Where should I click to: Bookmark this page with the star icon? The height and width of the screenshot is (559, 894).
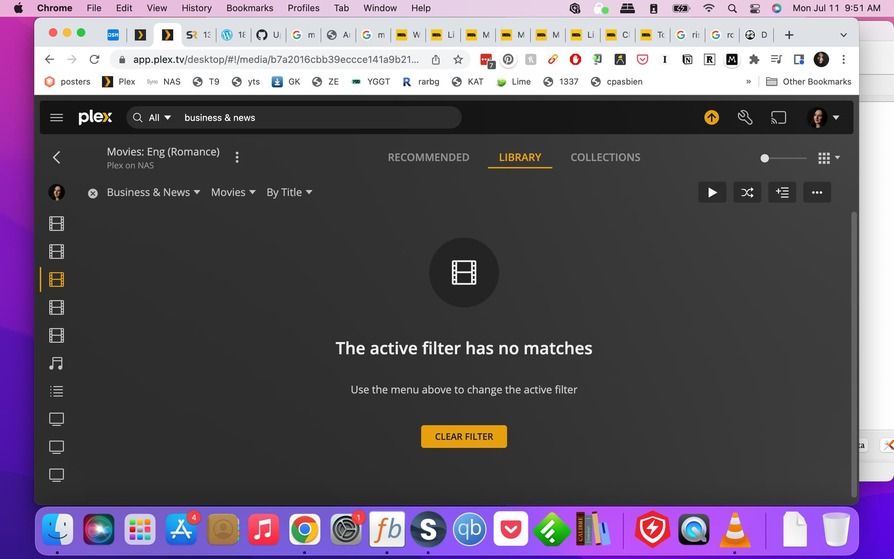pyautogui.click(x=457, y=59)
